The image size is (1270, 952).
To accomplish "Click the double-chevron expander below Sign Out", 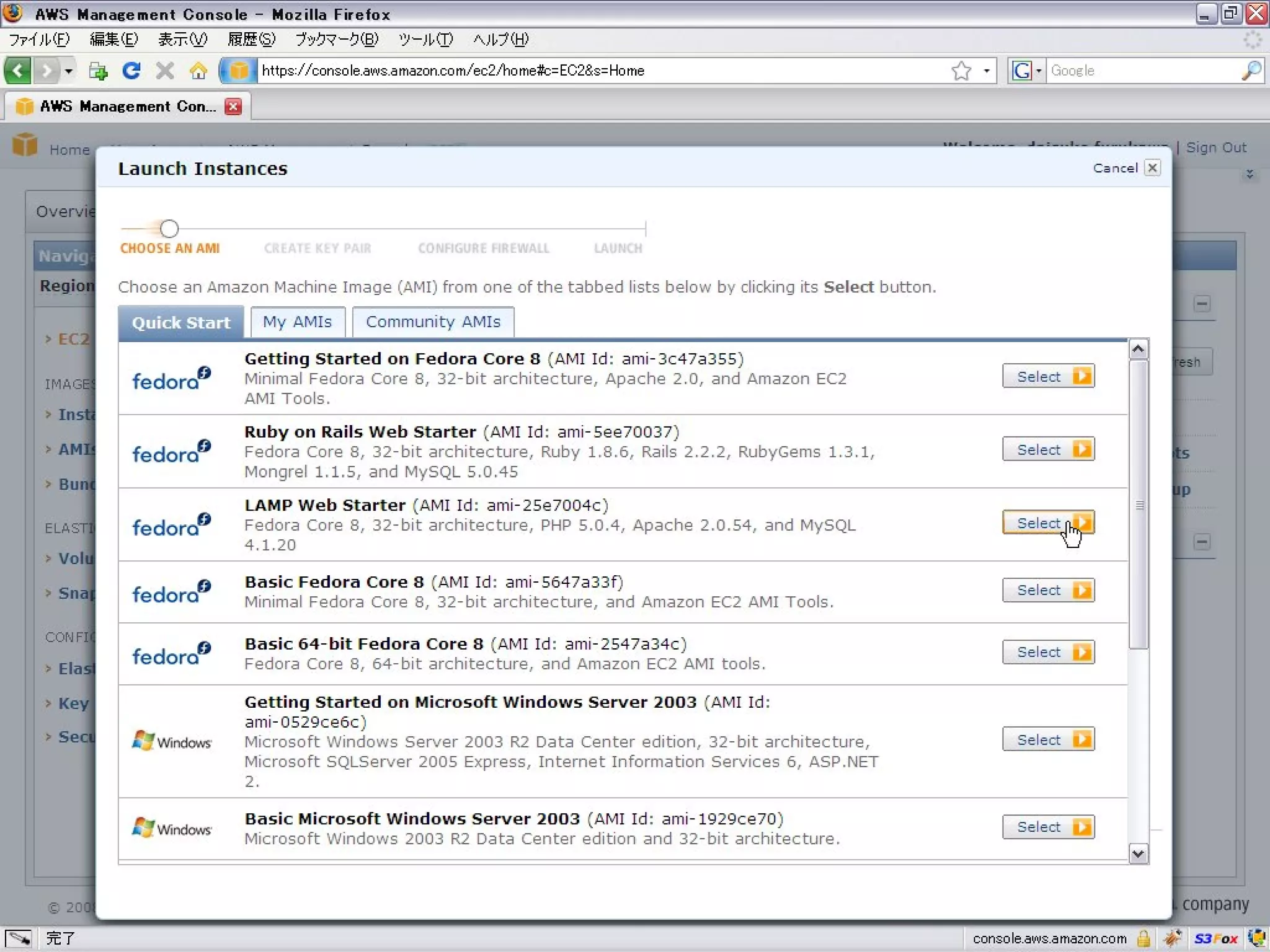I will (x=1250, y=175).
